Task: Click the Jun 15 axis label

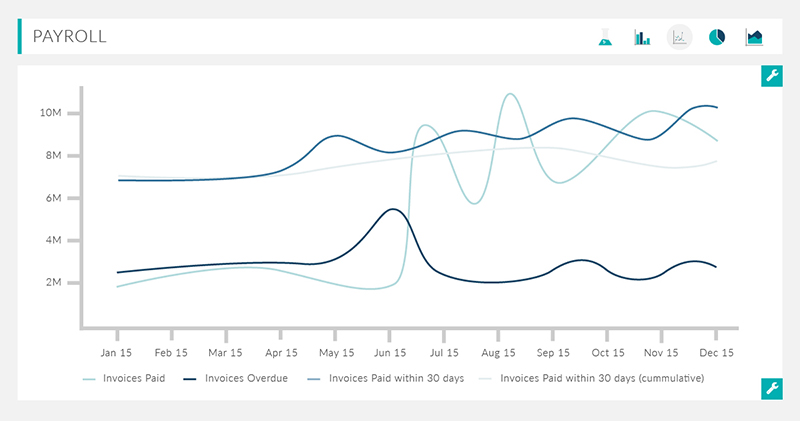Action: click(x=390, y=353)
